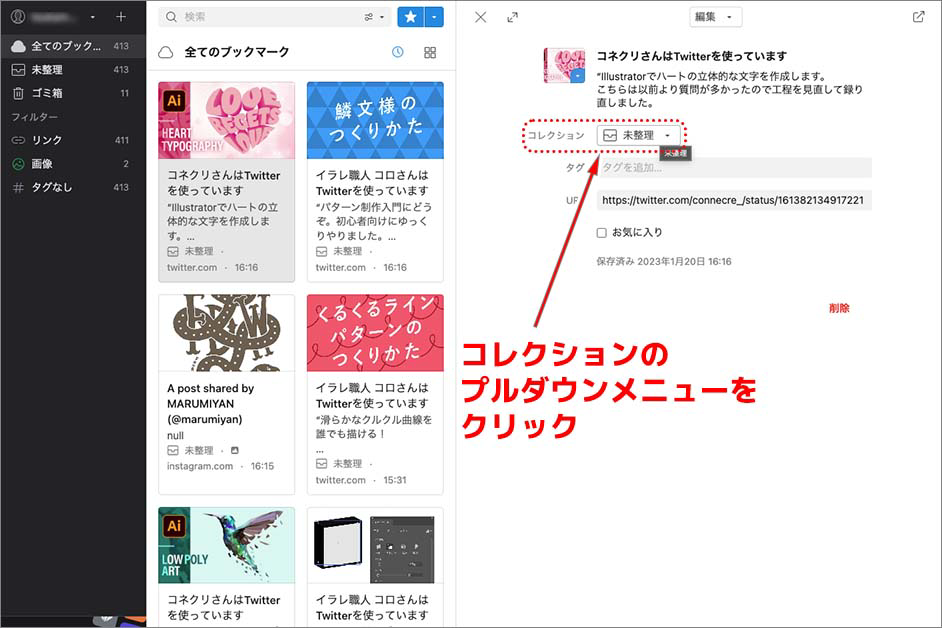Expand the 編集 mode dropdown

(715, 17)
